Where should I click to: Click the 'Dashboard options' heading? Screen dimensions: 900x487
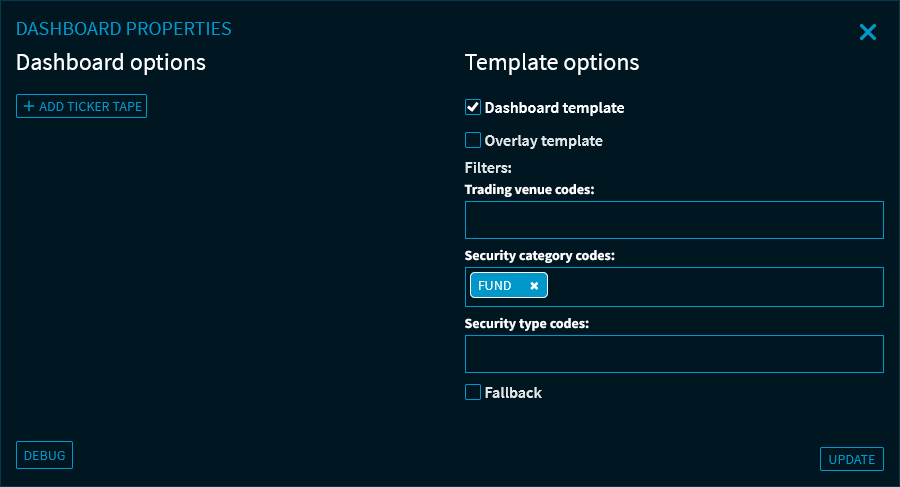111,62
